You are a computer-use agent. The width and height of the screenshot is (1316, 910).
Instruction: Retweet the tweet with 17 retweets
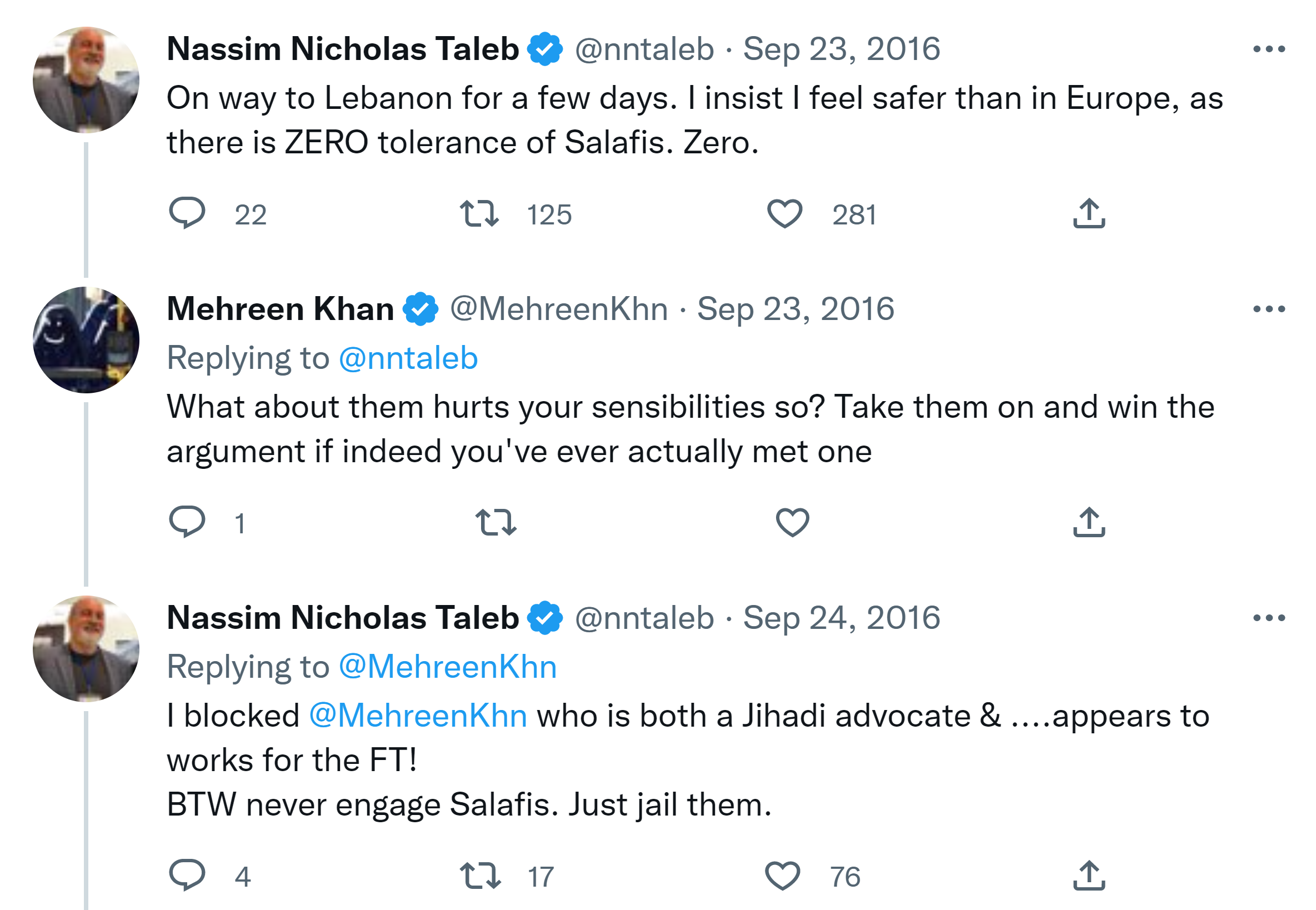point(480,876)
